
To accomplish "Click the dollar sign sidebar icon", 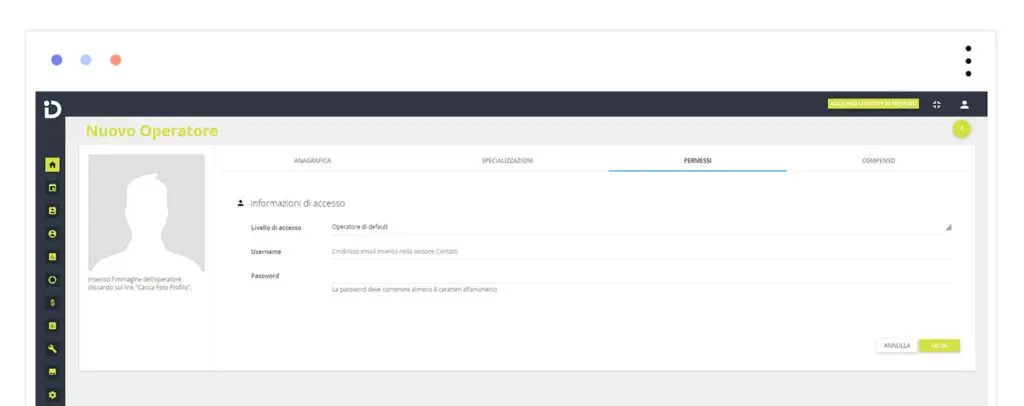I will [52, 302].
